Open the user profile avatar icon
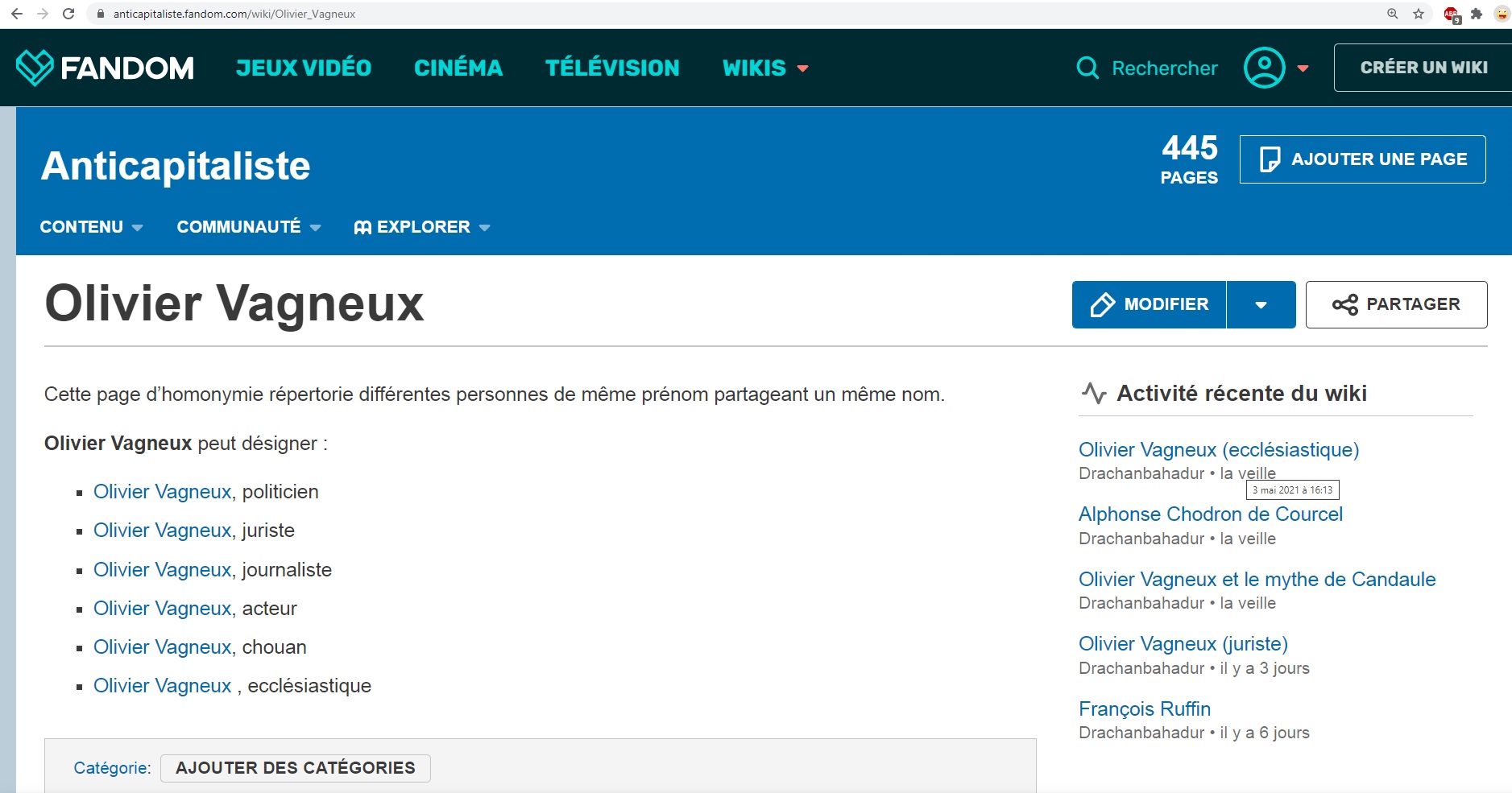The height and width of the screenshot is (793, 1512). click(x=1264, y=68)
